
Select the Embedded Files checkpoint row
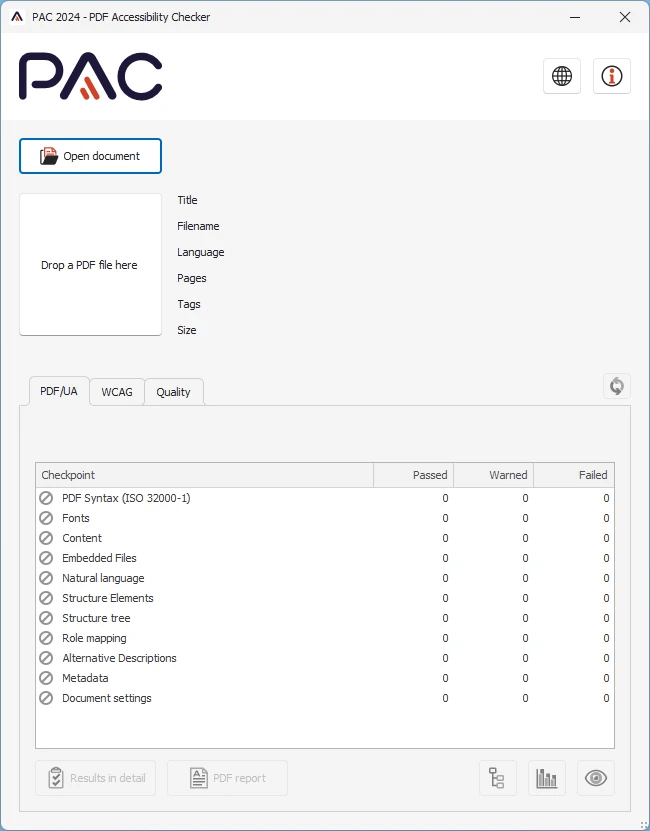pyautogui.click(x=325, y=558)
